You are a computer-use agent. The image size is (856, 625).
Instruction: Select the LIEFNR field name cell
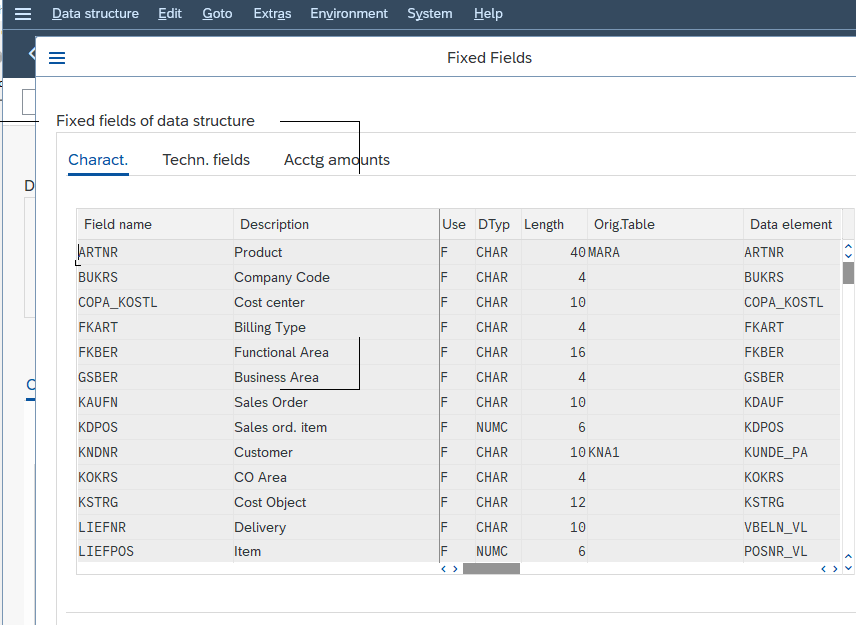(155, 528)
